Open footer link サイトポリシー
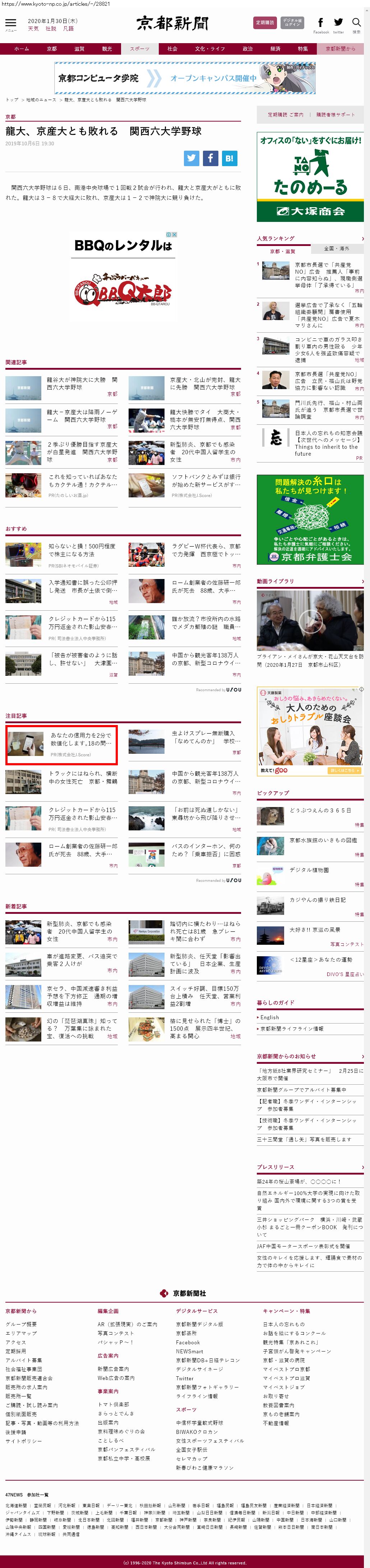Image resolution: width=370 pixels, height=1568 pixels. point(24,1441)
